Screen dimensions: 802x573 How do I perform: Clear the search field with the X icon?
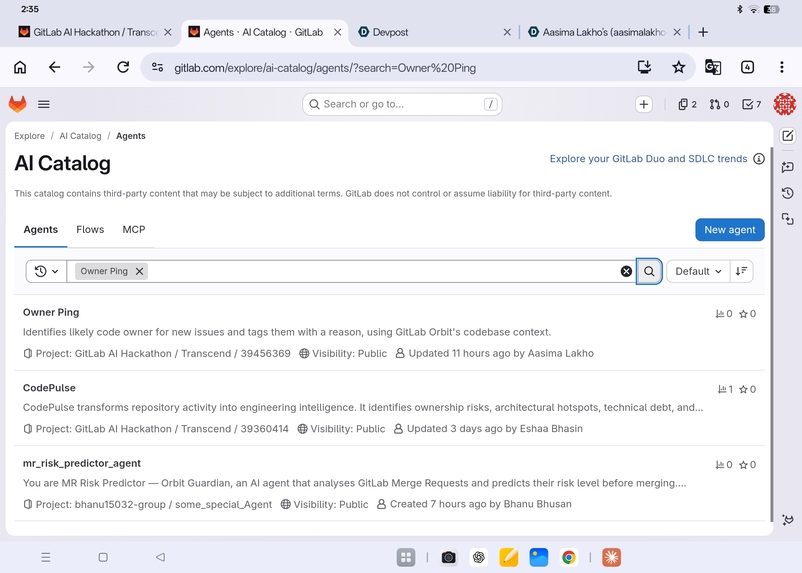coord(626,271)
